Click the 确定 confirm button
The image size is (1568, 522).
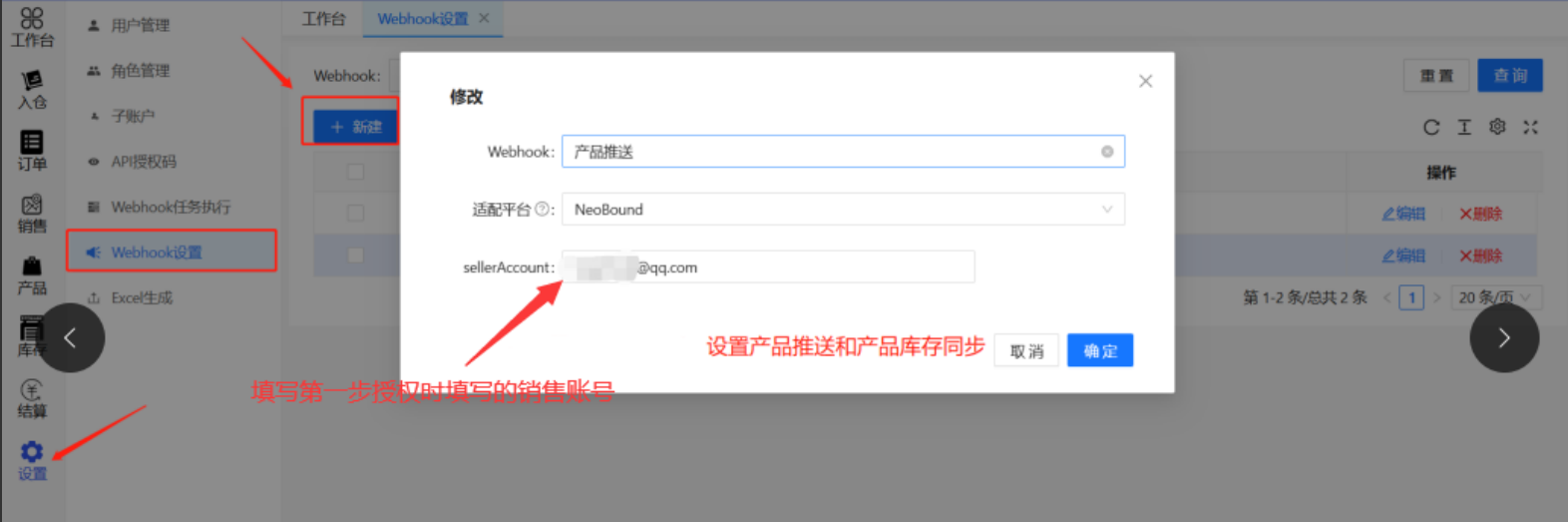(1099, 350)
